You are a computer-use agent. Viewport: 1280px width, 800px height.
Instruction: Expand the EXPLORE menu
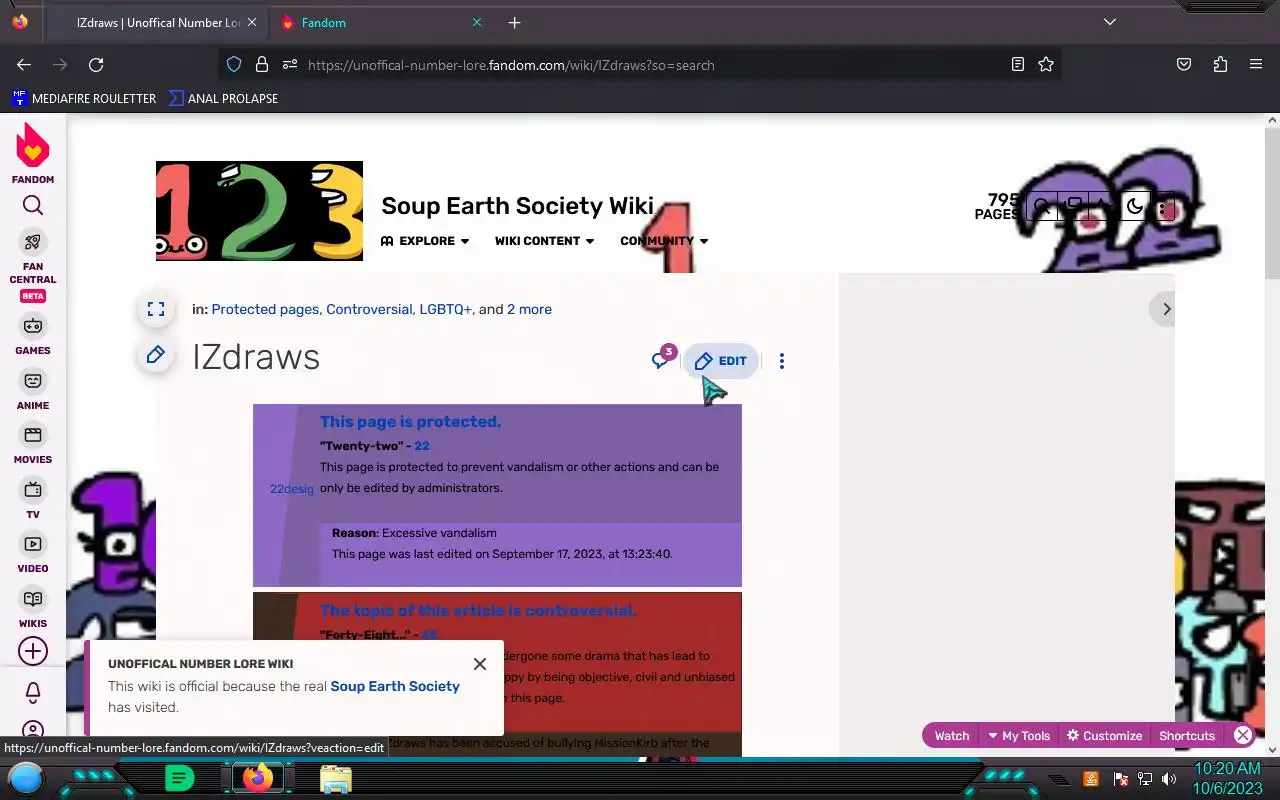pyautogui.click(x=425, y=241)
